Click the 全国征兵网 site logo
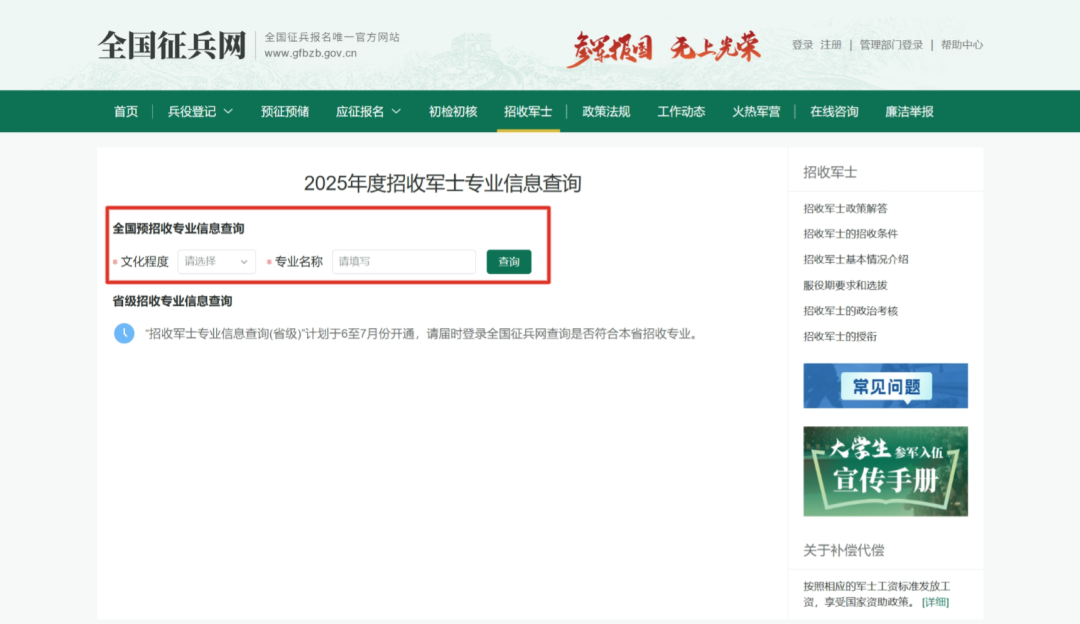1080x624 pixels. 171,45
